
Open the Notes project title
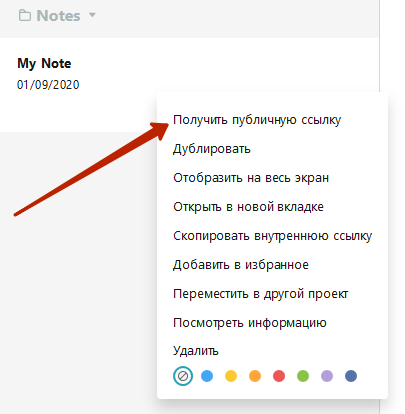click(x=58, y=16)
